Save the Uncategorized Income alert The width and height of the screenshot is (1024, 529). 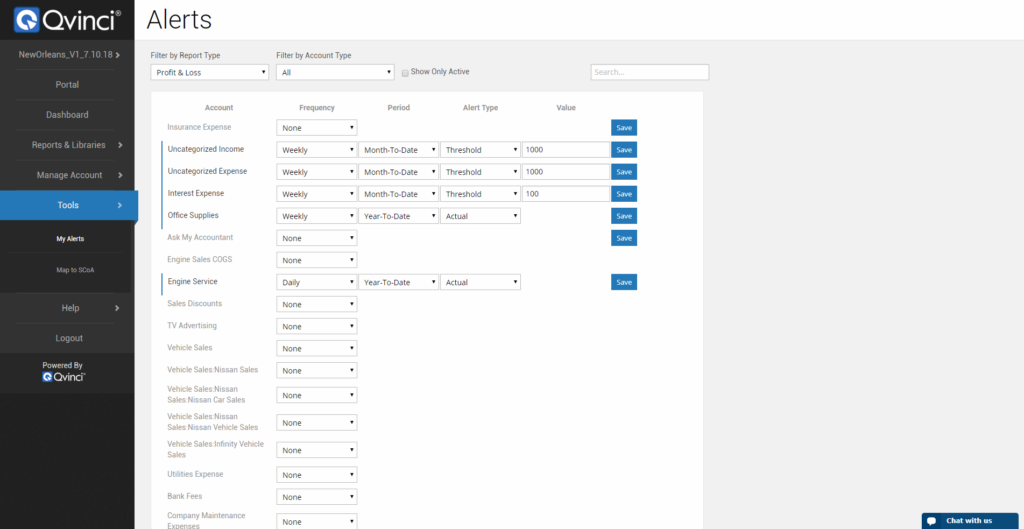click(x=623, y=150)
